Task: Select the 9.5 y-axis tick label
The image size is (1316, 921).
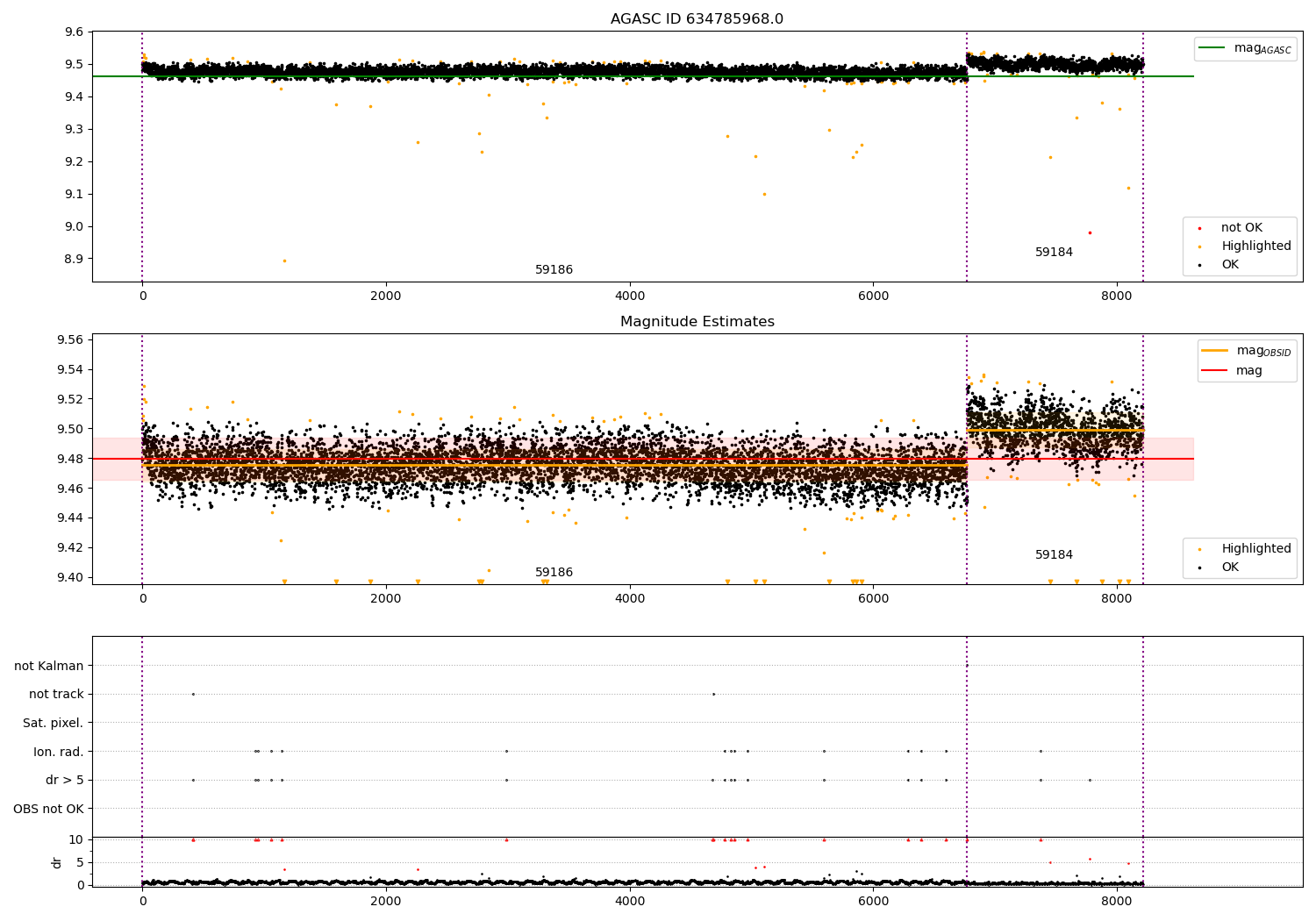Action: click(x=75, y=65)
